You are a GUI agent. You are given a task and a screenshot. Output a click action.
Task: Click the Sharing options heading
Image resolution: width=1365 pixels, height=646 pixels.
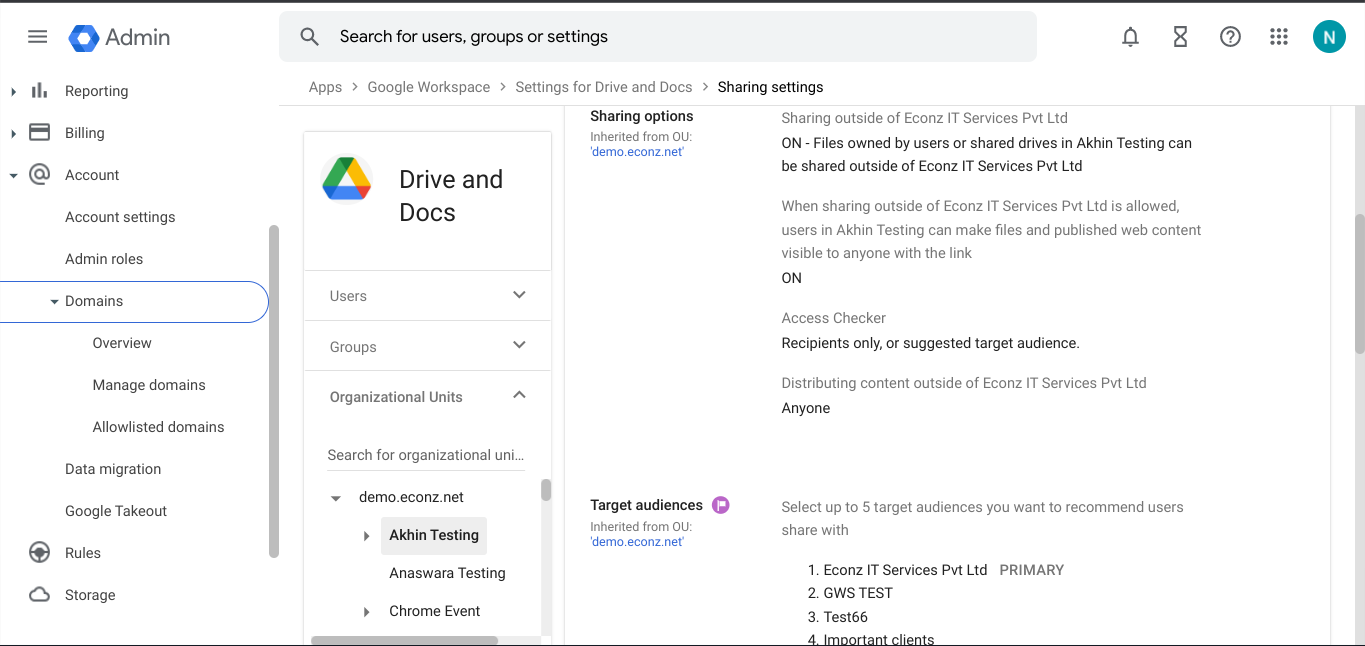tap(642, 116)
